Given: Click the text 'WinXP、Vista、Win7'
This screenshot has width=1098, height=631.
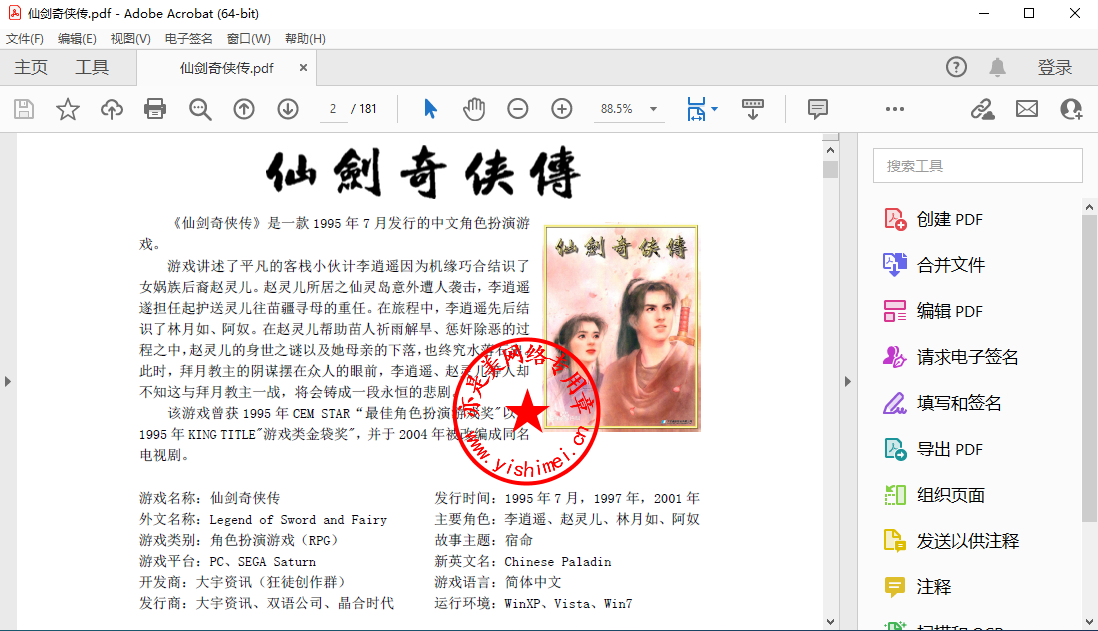Looking at the screenshot, I should click(568, 604).
